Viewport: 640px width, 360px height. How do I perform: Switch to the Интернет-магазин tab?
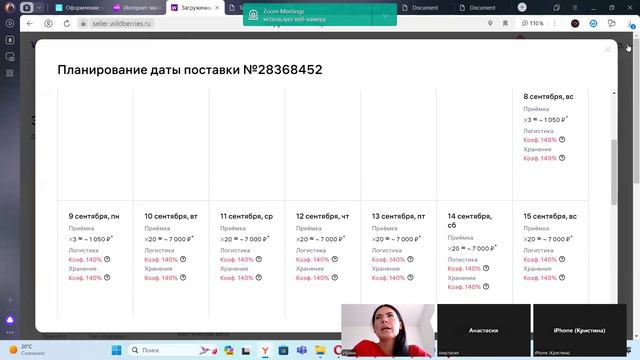click(137, 7)
